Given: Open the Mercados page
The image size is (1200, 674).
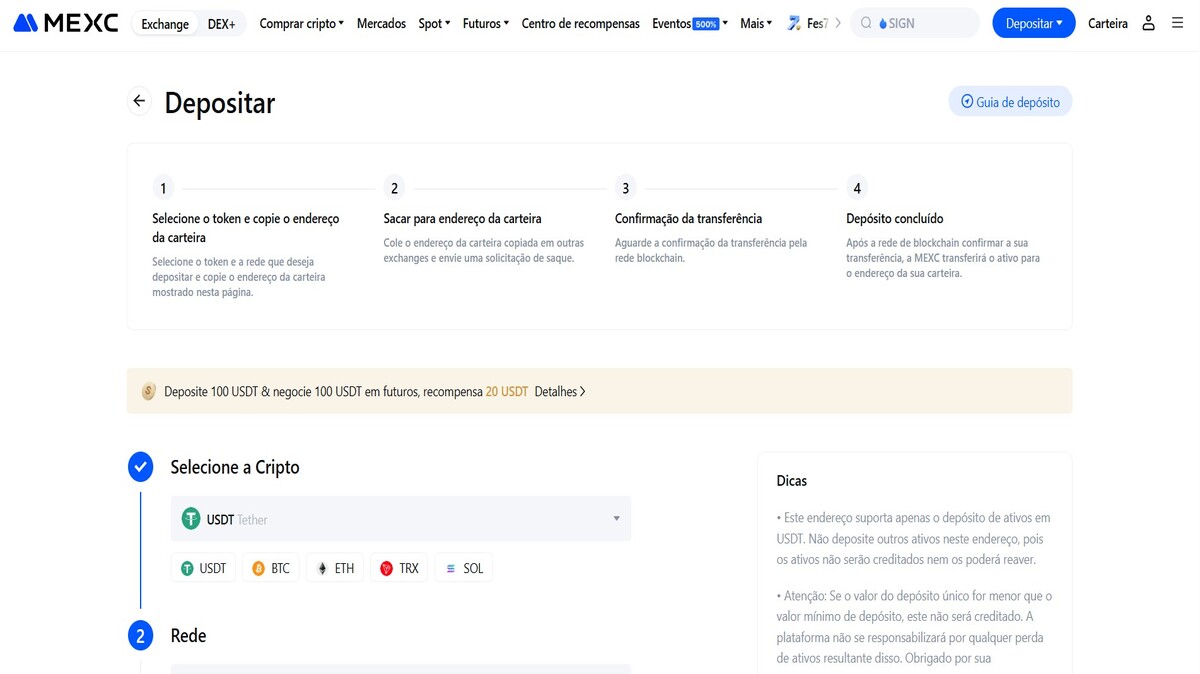Looking at the screenshot, I should click(381, 23).
